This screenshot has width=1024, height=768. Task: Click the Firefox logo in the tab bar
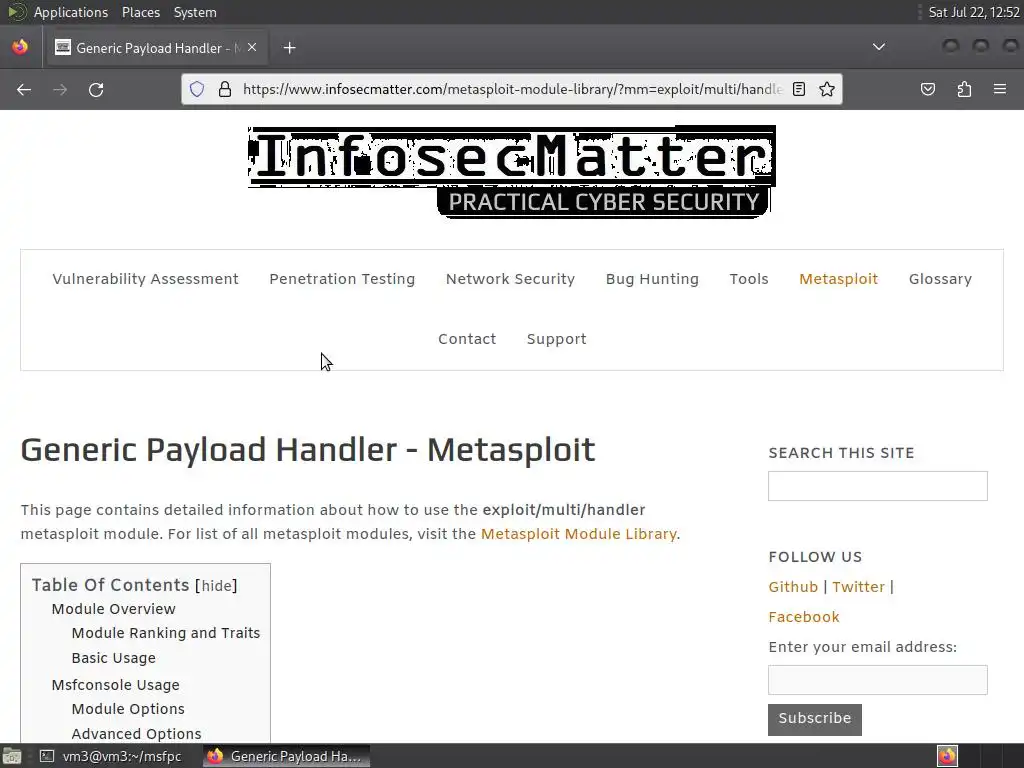pos(20,47)
